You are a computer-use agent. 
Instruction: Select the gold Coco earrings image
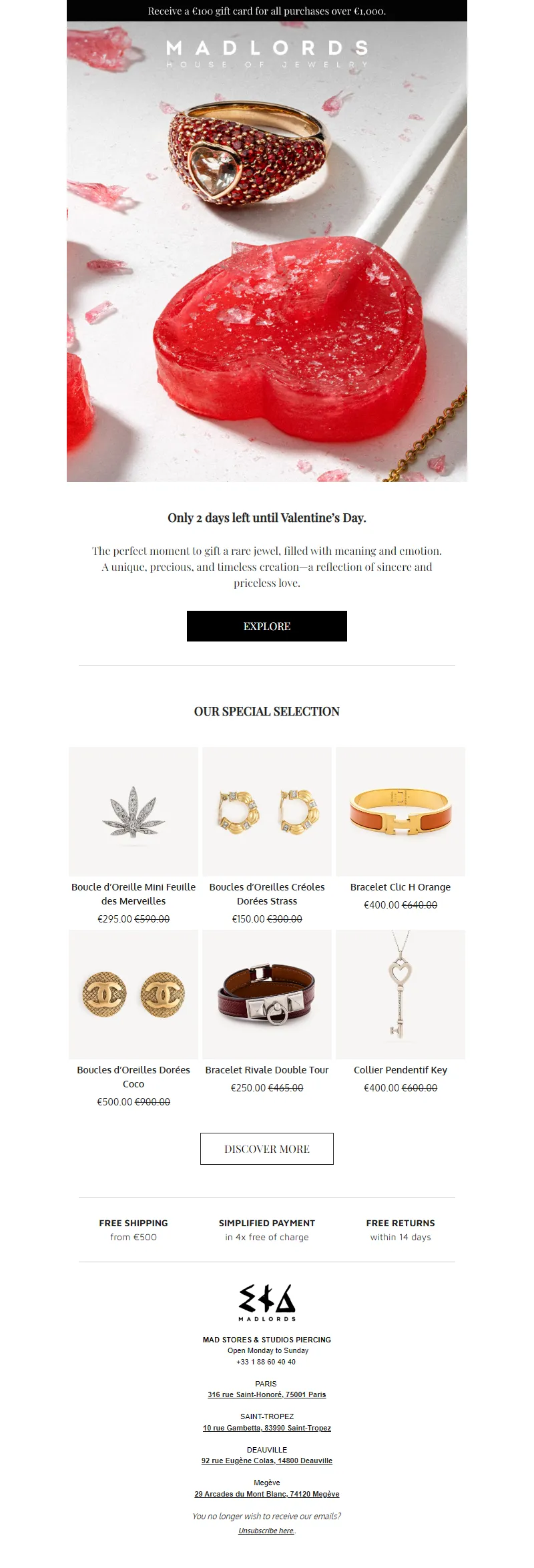133,994
